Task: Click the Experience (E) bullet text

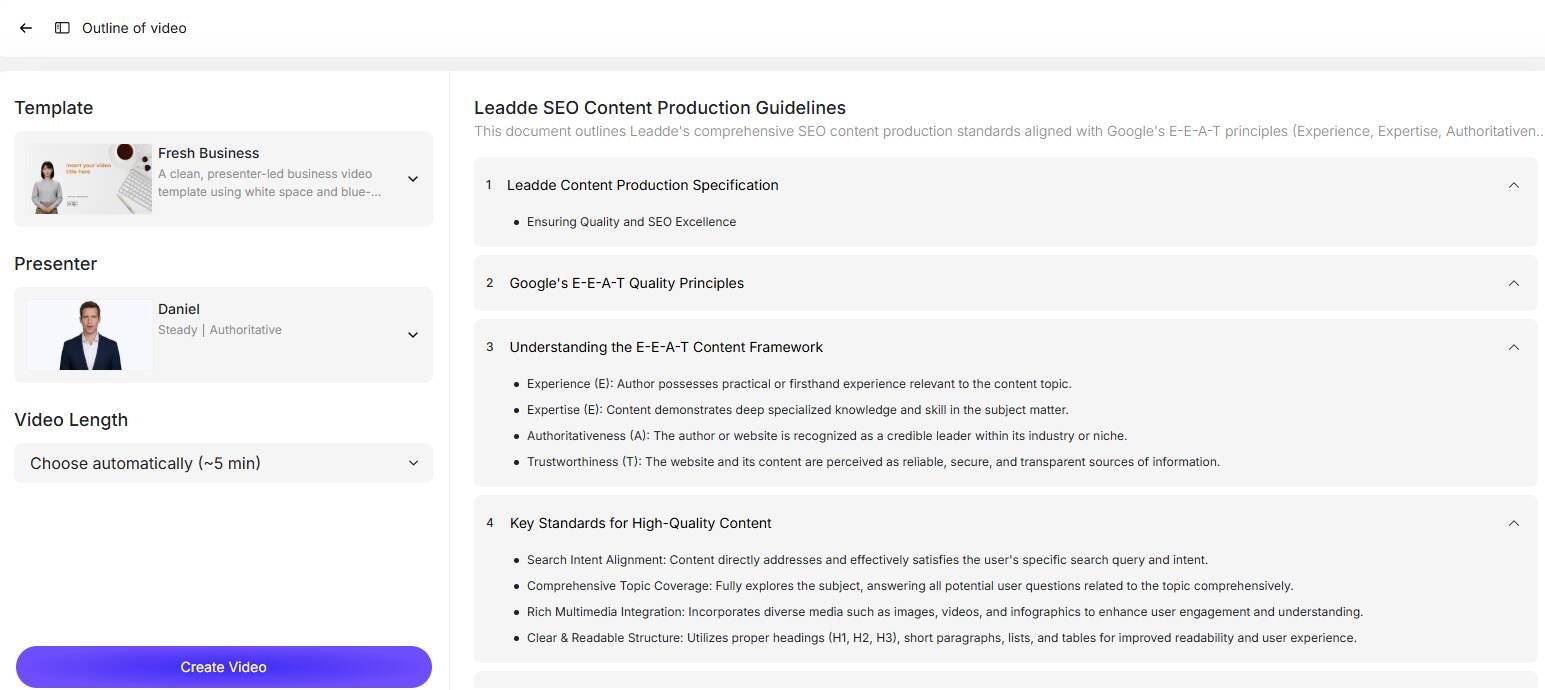Action: coord(799,384)
